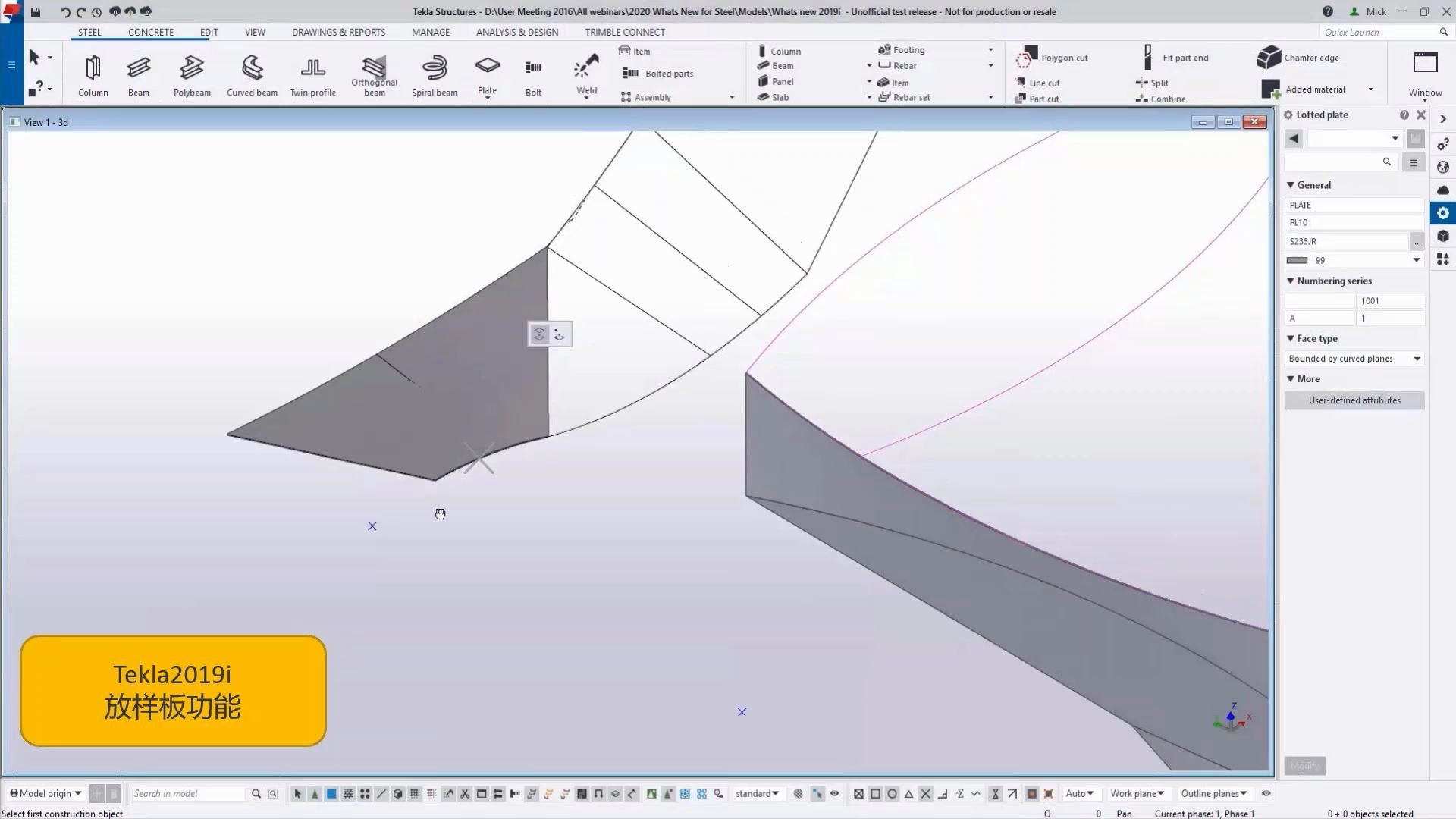The width and height of the screenshot is (1456, 819).
Task: Select the Twin profile tool
Action: pos(312,75)
